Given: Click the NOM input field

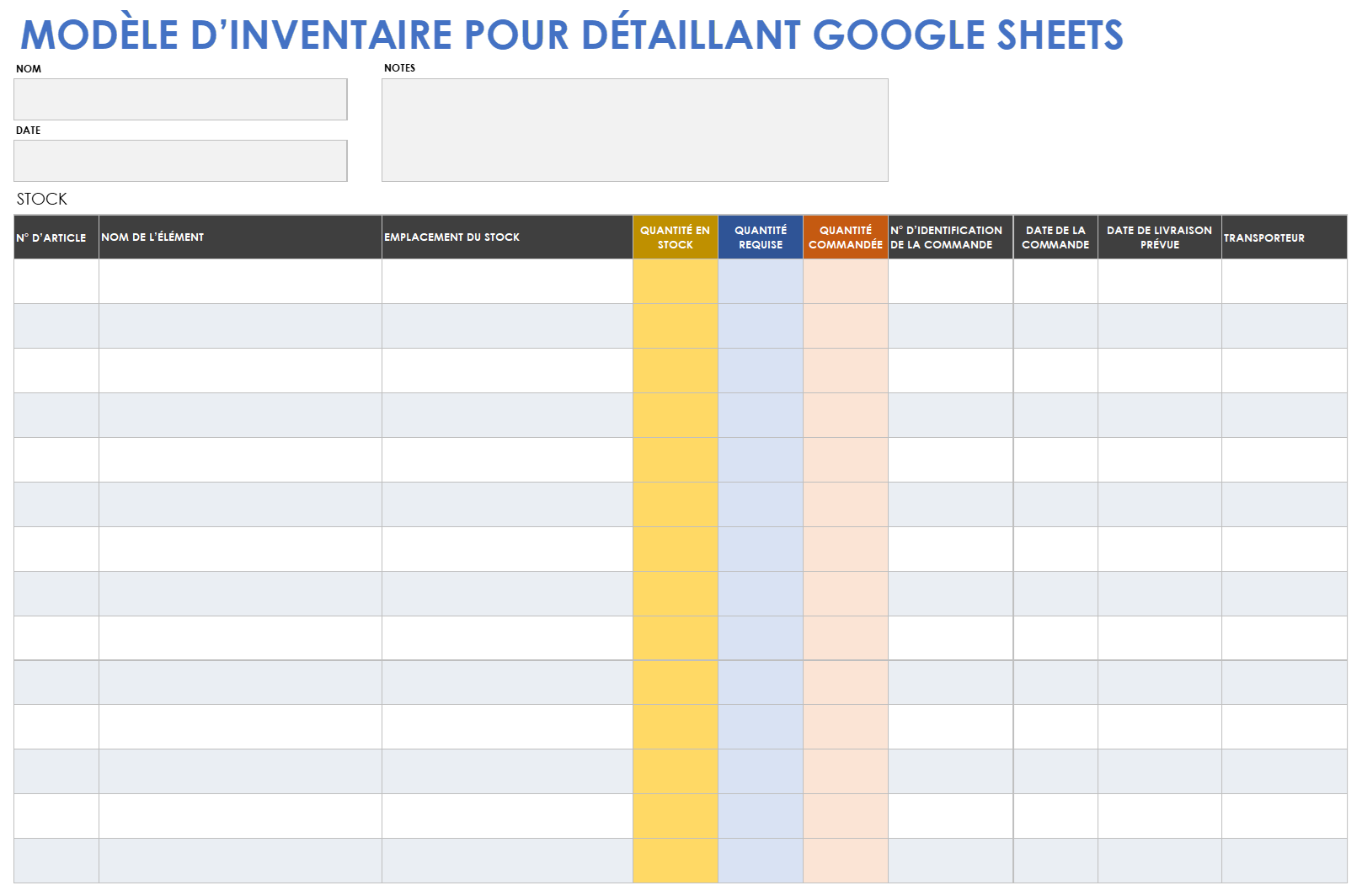Looking at the screenshot, I should coord(180,99).
